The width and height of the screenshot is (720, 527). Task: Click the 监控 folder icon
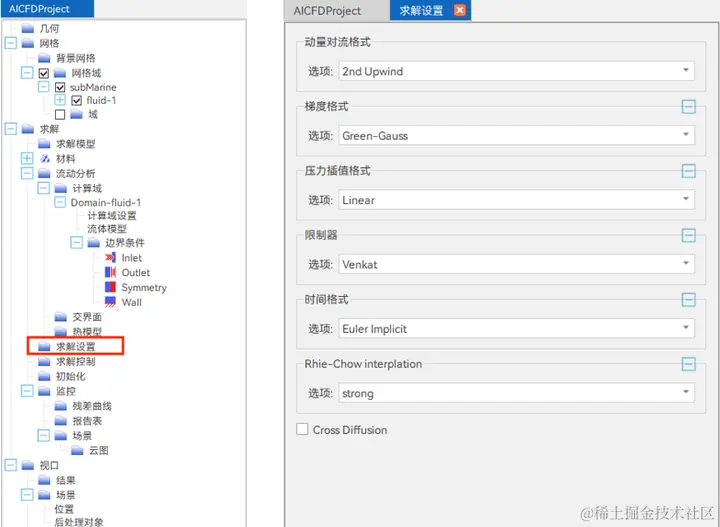point(44,391)
